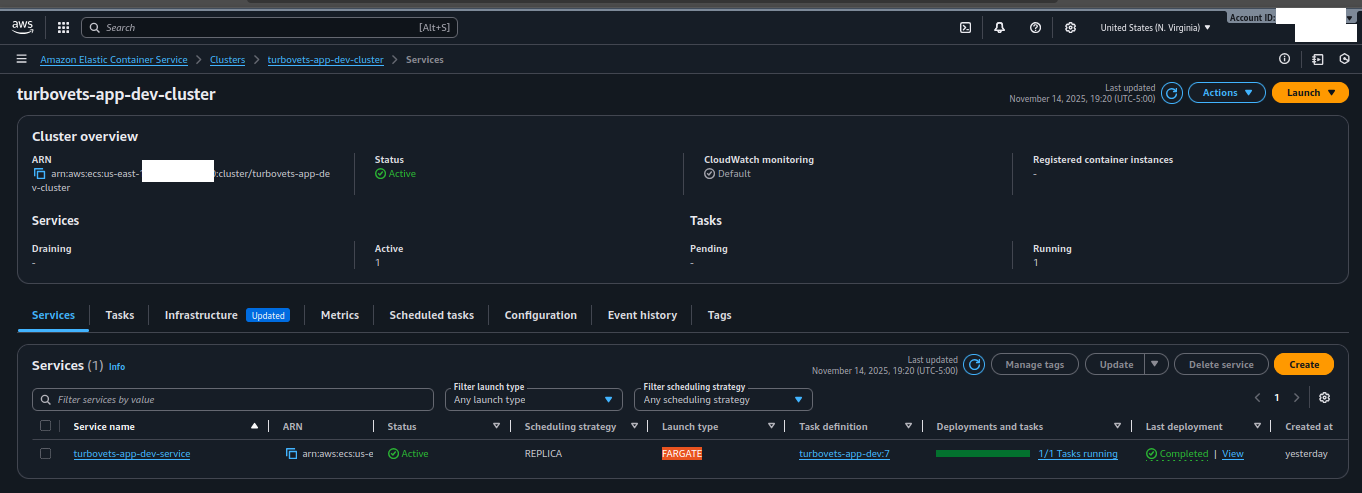Screen dimensions: 1362x493
Task: Check the turbovets-app-dev-service row checkbox
Action: tap(45, 454)
